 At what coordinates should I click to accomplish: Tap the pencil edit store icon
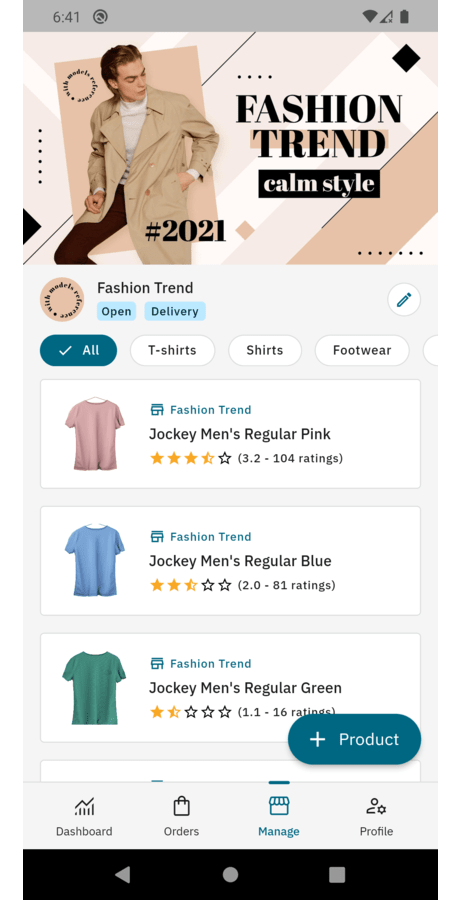pyautogui.click(x=404, y=300)
